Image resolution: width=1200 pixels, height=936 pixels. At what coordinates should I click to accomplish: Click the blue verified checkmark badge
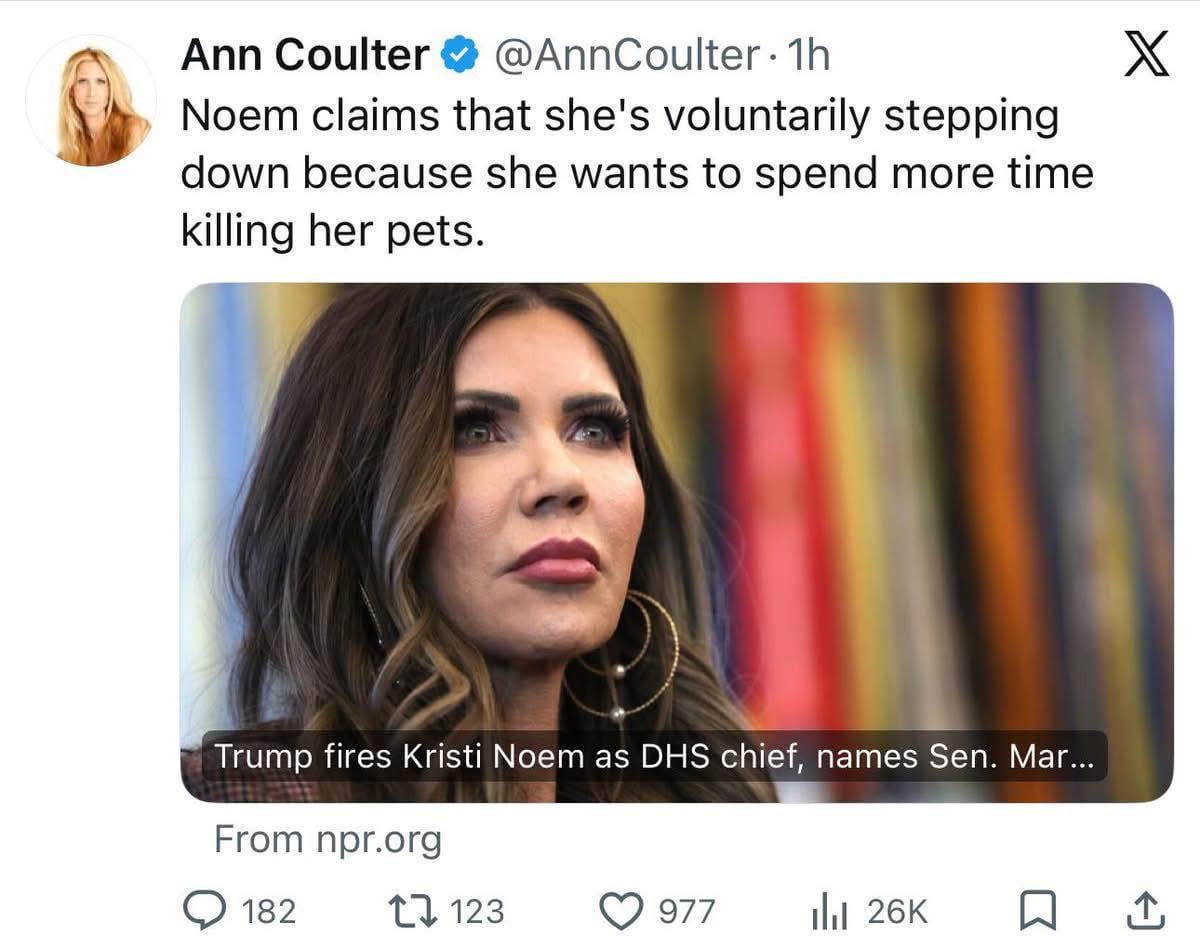459,57
